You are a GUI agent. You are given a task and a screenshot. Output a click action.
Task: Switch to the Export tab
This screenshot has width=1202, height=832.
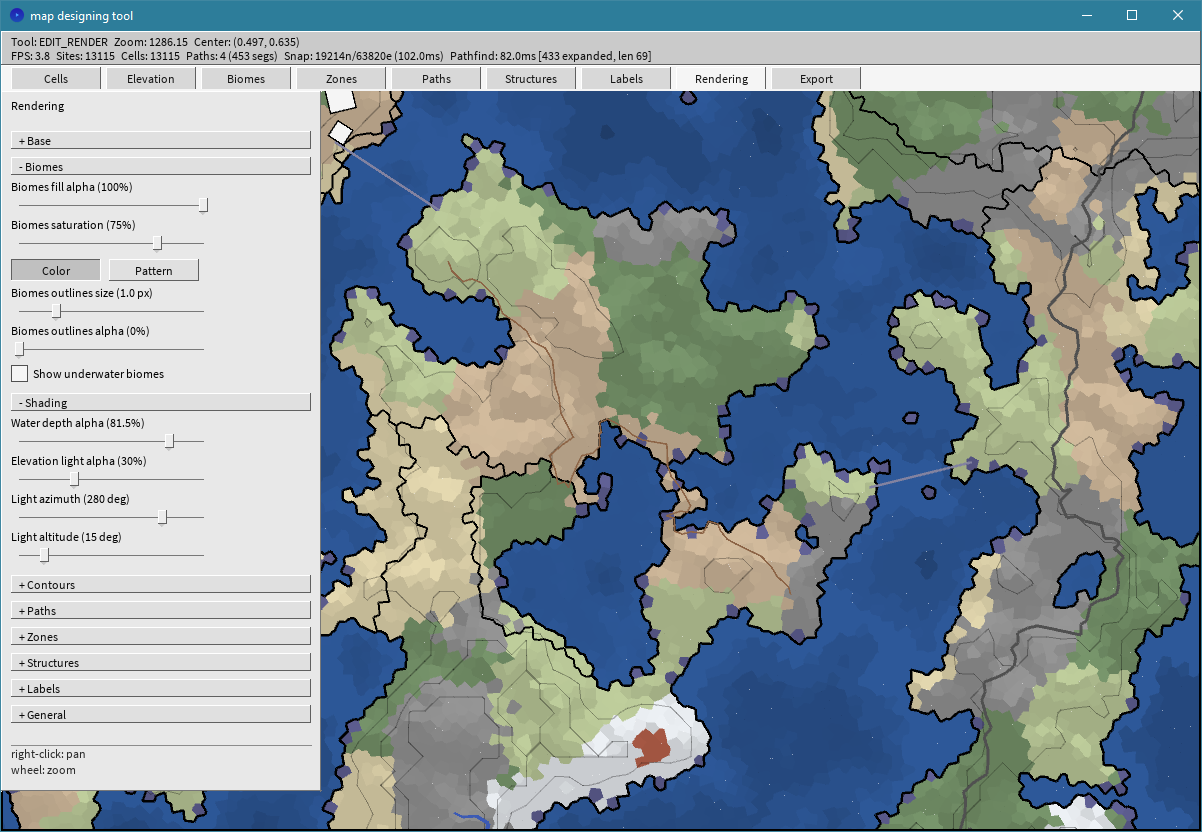pos(816,79)
